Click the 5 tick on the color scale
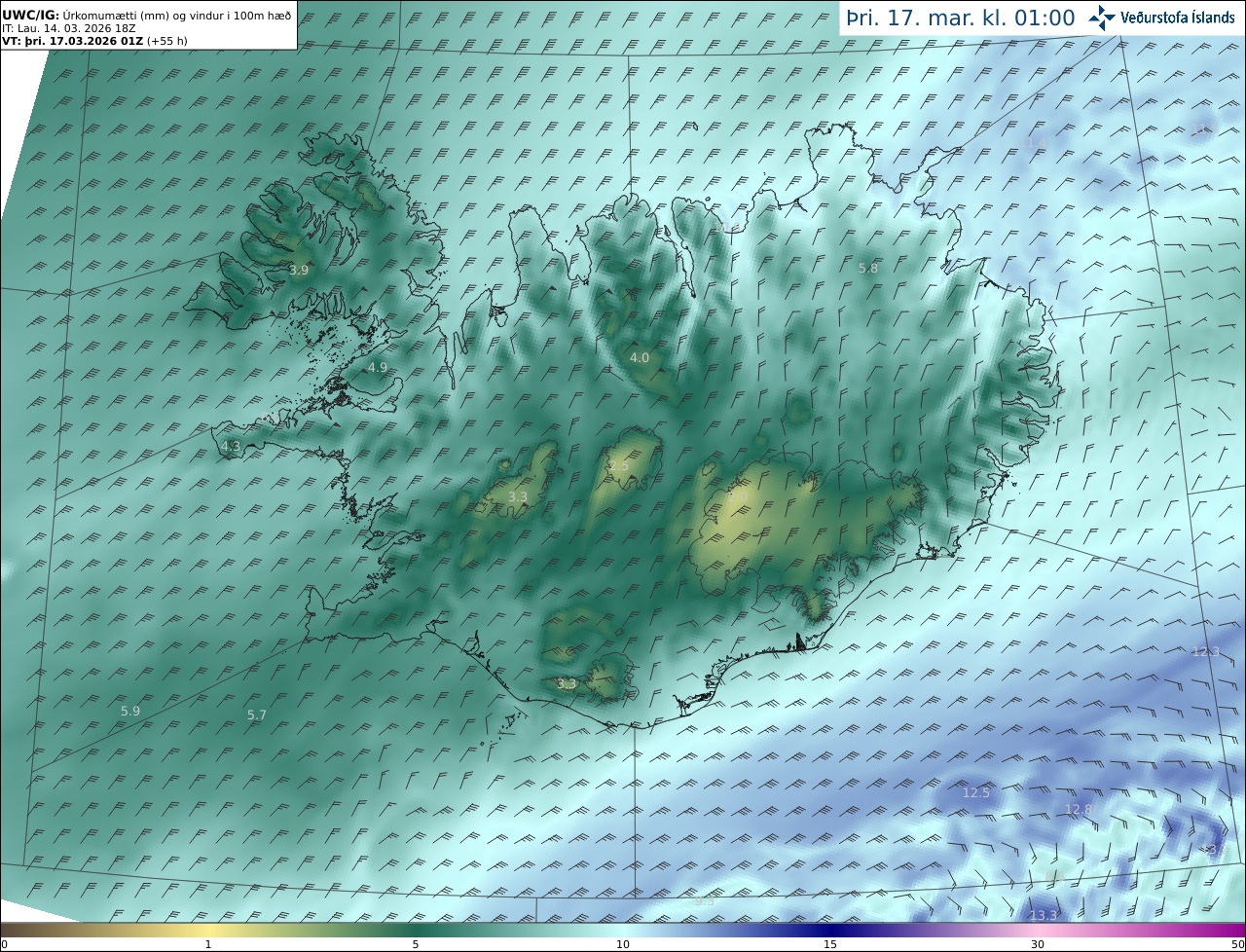The width and height of the screenshot is (1246, 952). (x=416, y=944)
